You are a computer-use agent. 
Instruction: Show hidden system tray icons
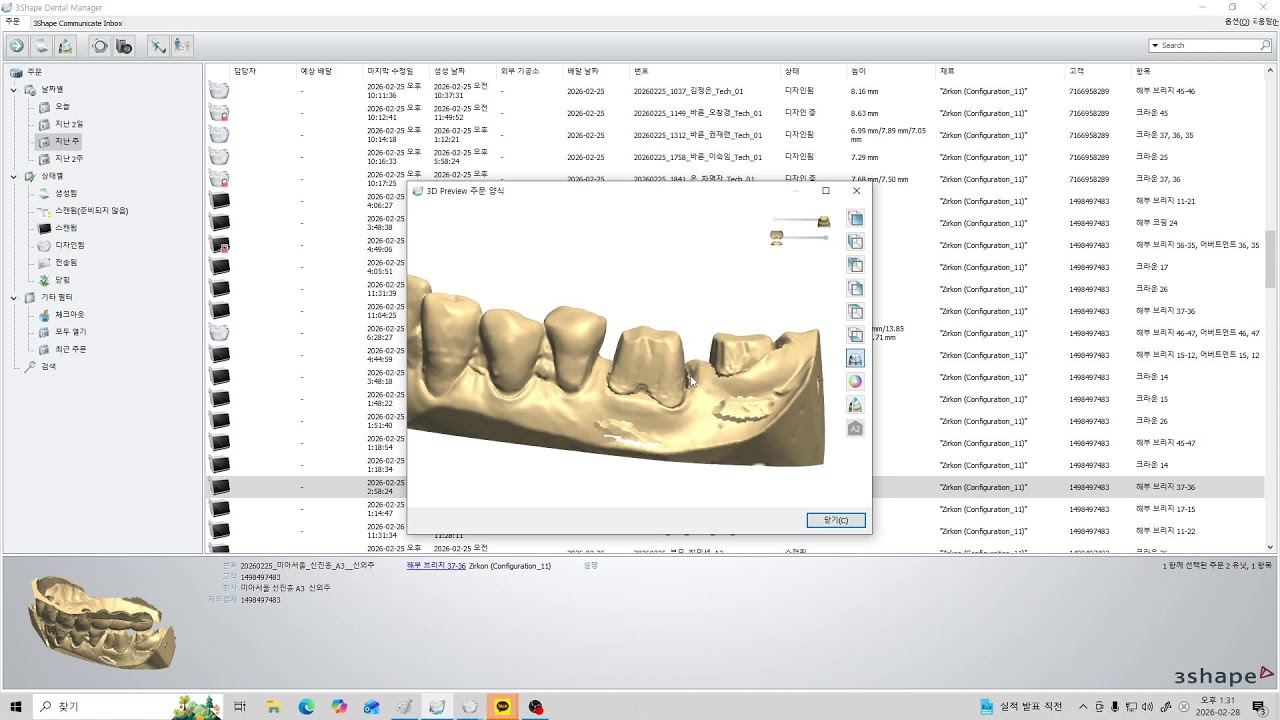1082,707
